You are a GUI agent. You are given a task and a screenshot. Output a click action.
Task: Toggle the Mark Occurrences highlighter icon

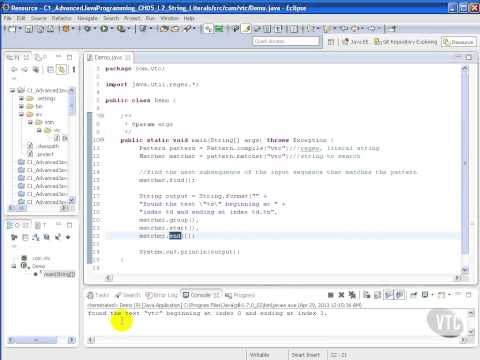click(246, 29)
